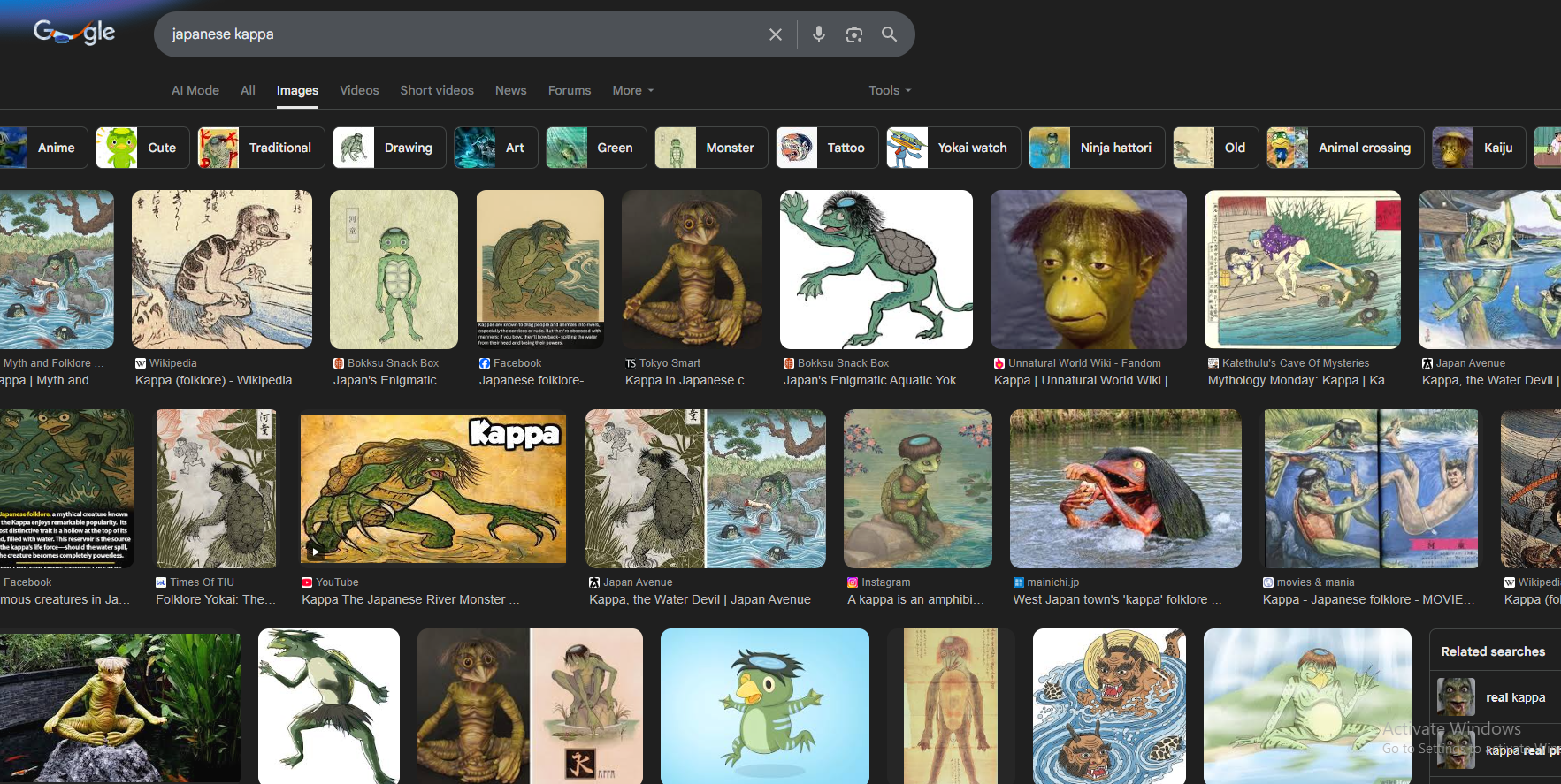Screen dimensions: 1561x784
Task: Apply the Animal crossing filter chip
Action: coord(1345,148)
